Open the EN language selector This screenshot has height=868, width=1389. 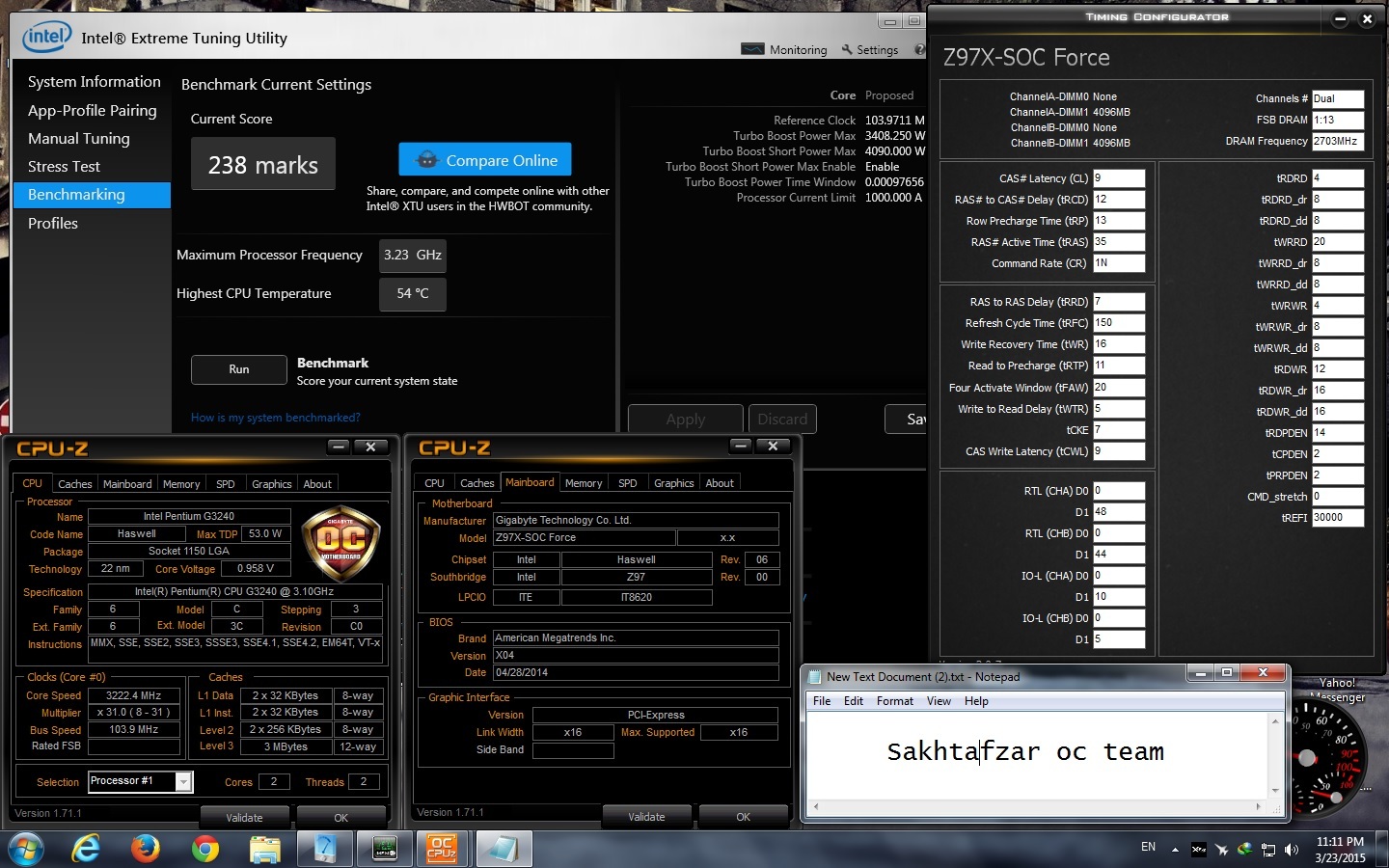point(1148,847)
